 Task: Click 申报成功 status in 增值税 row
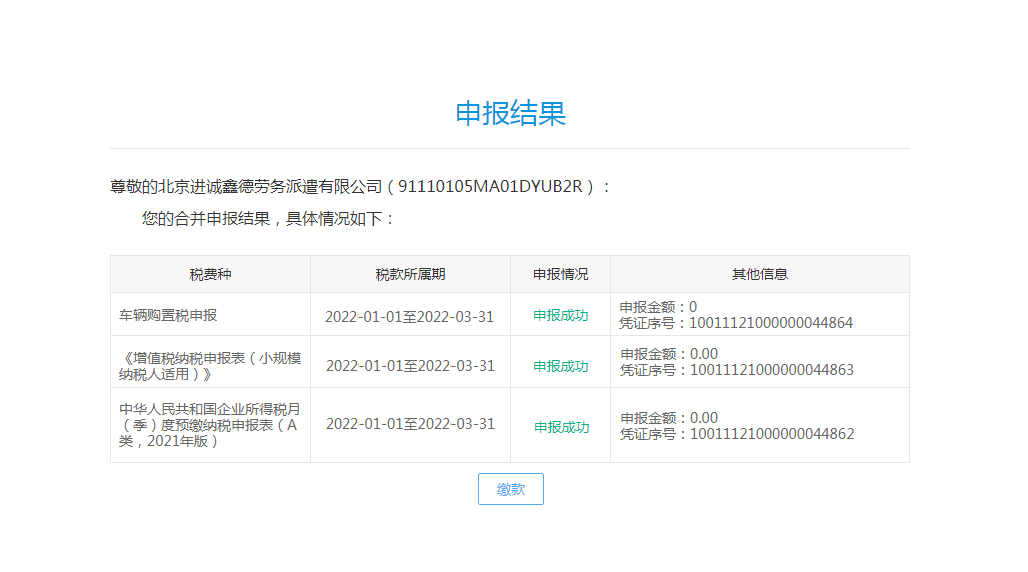tap(561, 367)
